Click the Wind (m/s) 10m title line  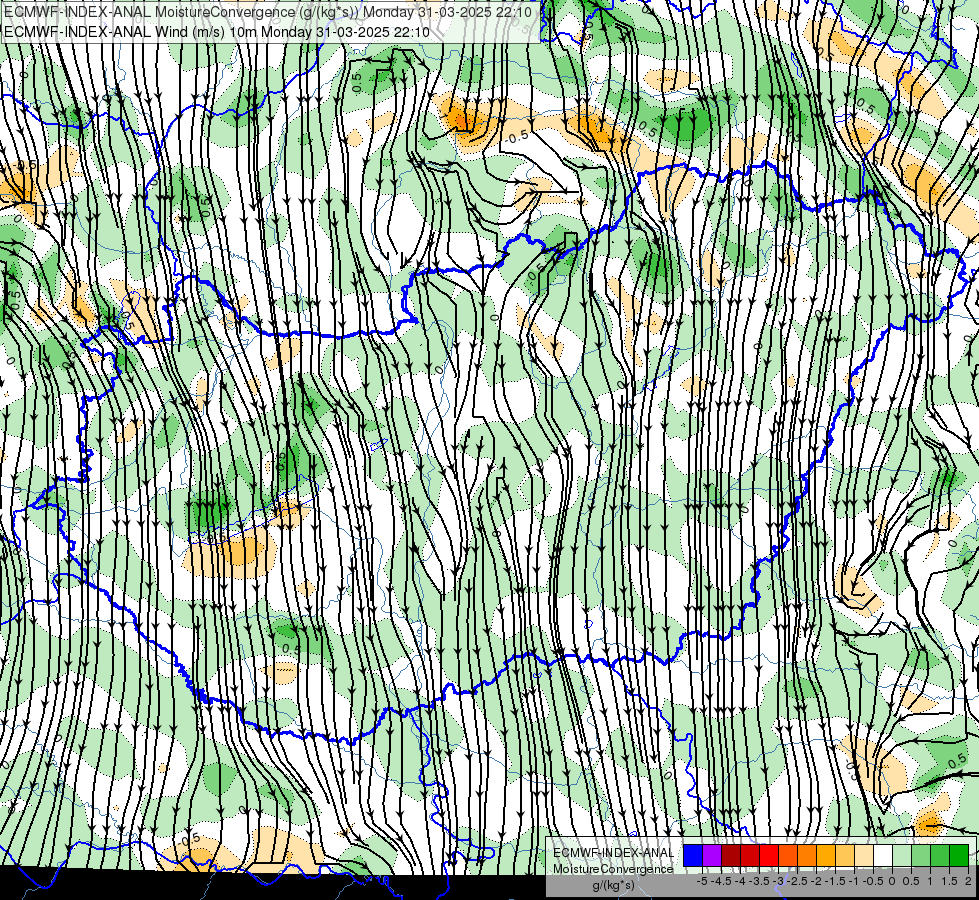coord(217,31)
